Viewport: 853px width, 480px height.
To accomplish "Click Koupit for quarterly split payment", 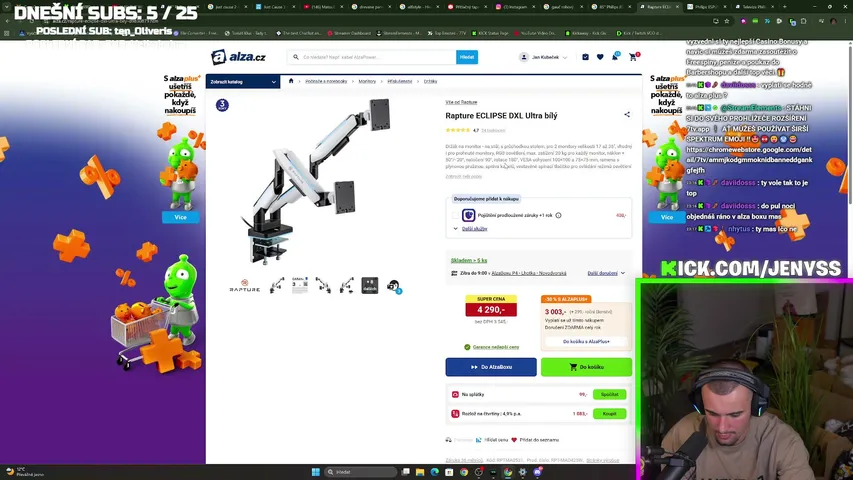I will point(609,414).
